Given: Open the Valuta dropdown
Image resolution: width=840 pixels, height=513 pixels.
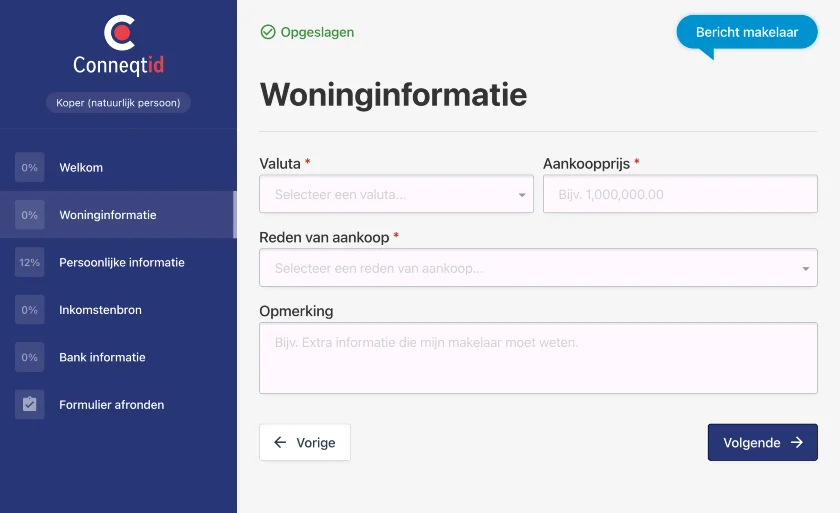Looking at the screenshot, I should tap(396, 194).
